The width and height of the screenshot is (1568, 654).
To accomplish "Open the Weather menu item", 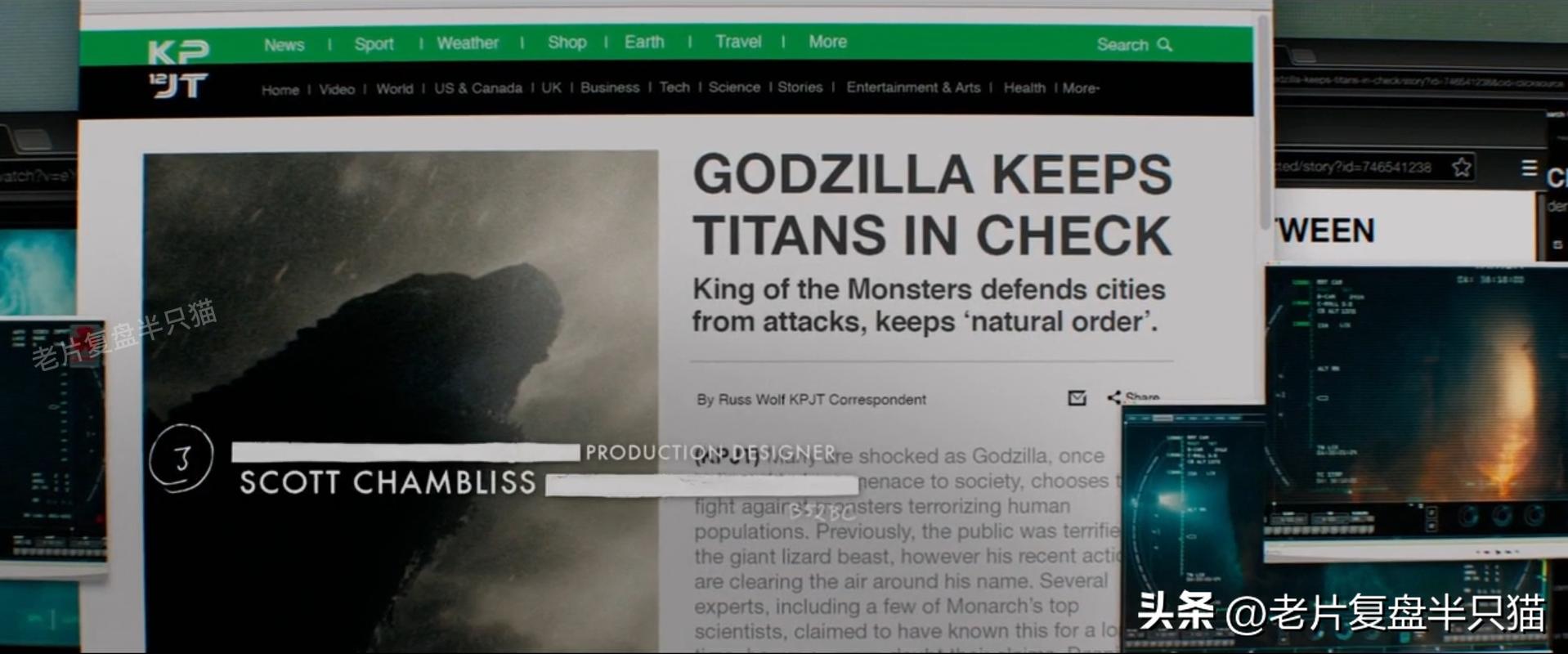I will pyautogui.click(x=467, y=43).
